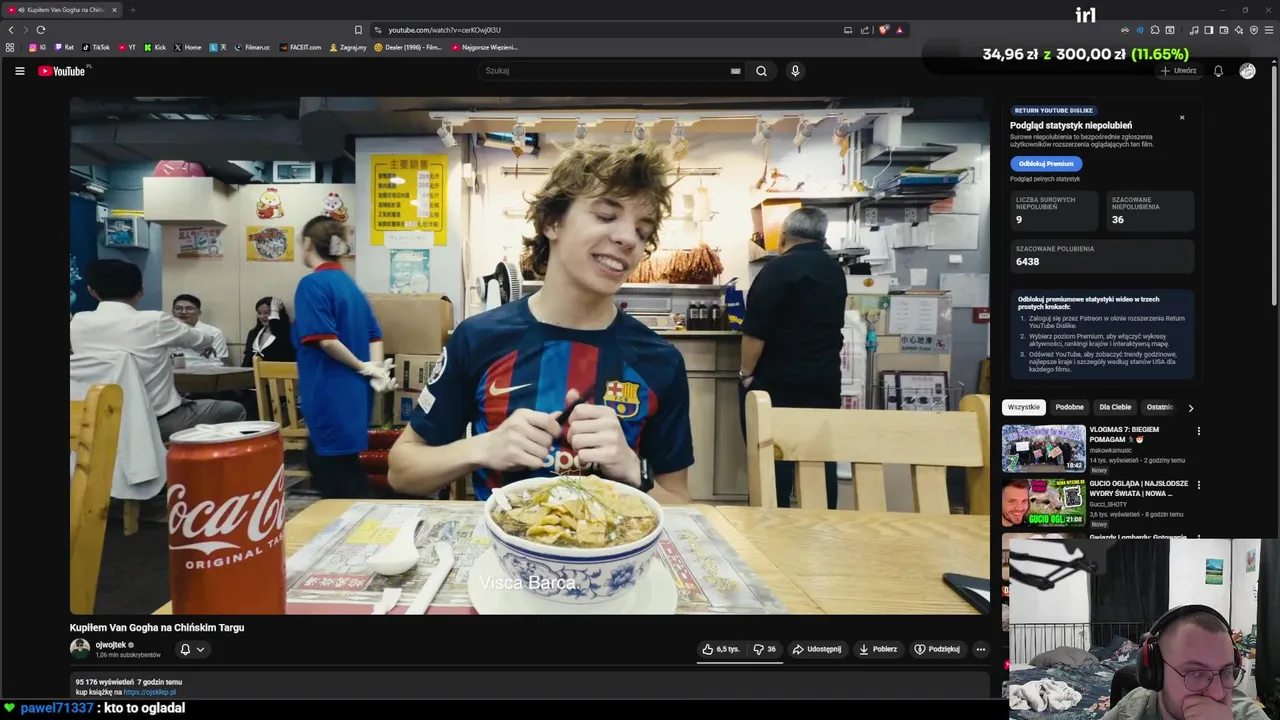Bookmark this page using the bookmark icon

pos(358,30)
